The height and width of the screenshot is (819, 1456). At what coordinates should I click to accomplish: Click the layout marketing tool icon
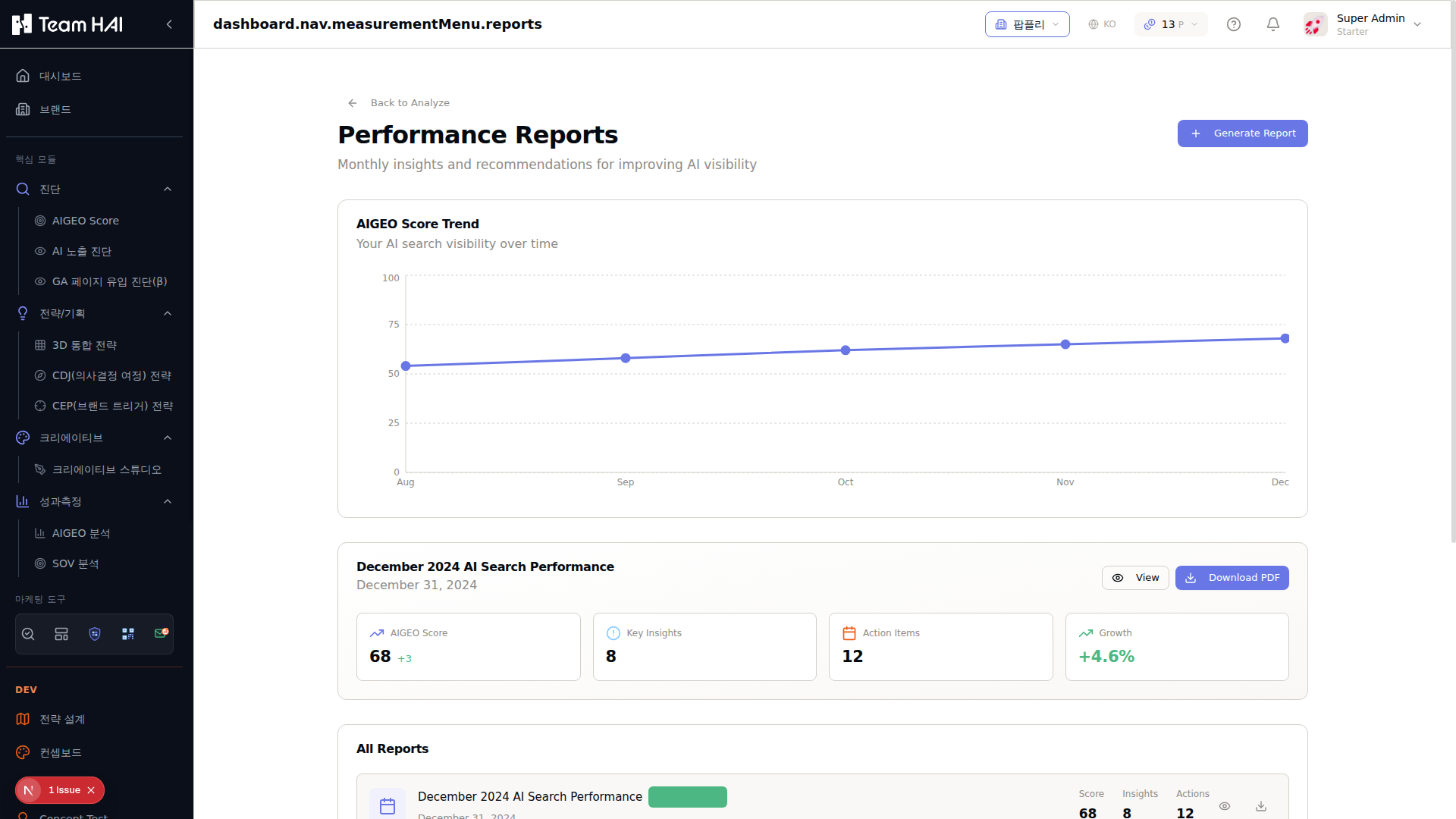[x=61, y=634]
